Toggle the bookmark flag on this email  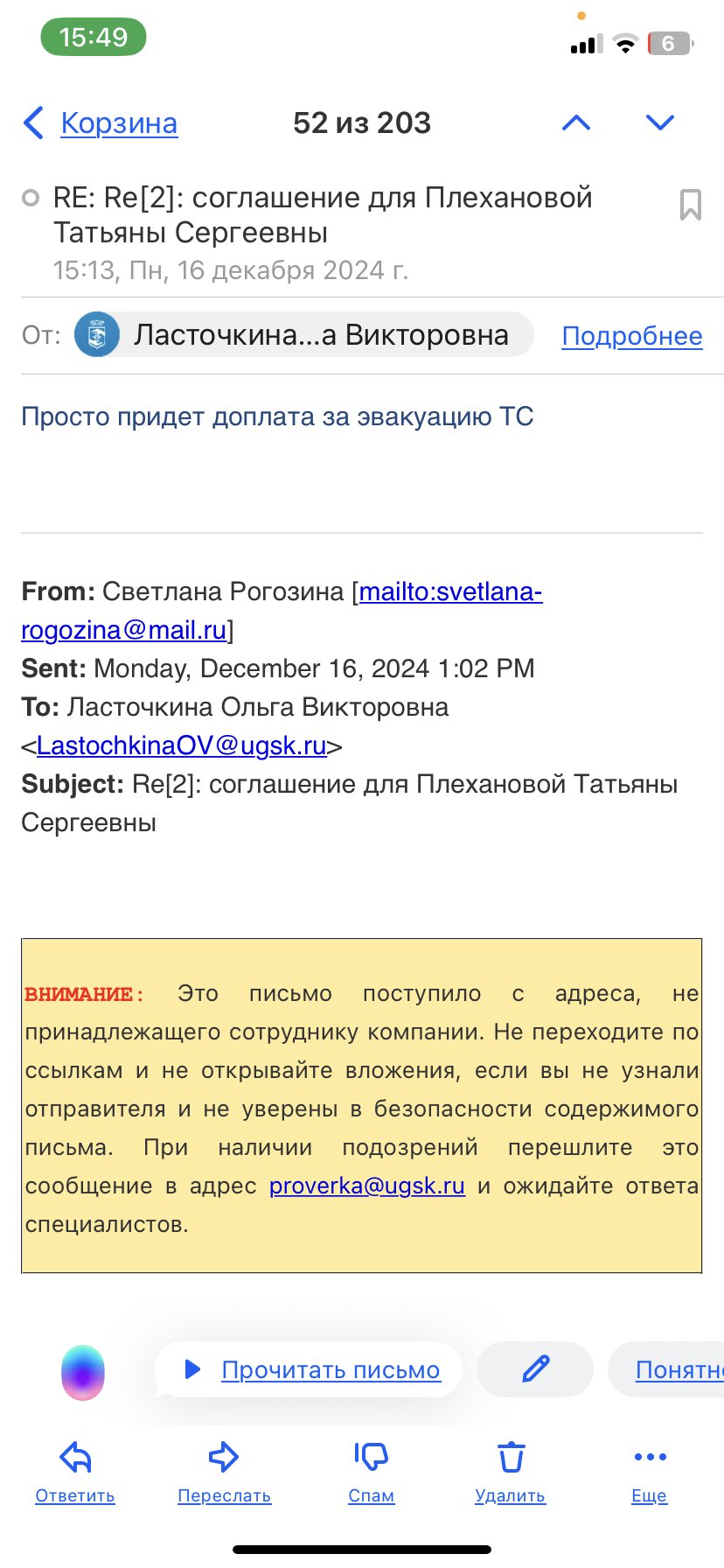coord(691,205)
